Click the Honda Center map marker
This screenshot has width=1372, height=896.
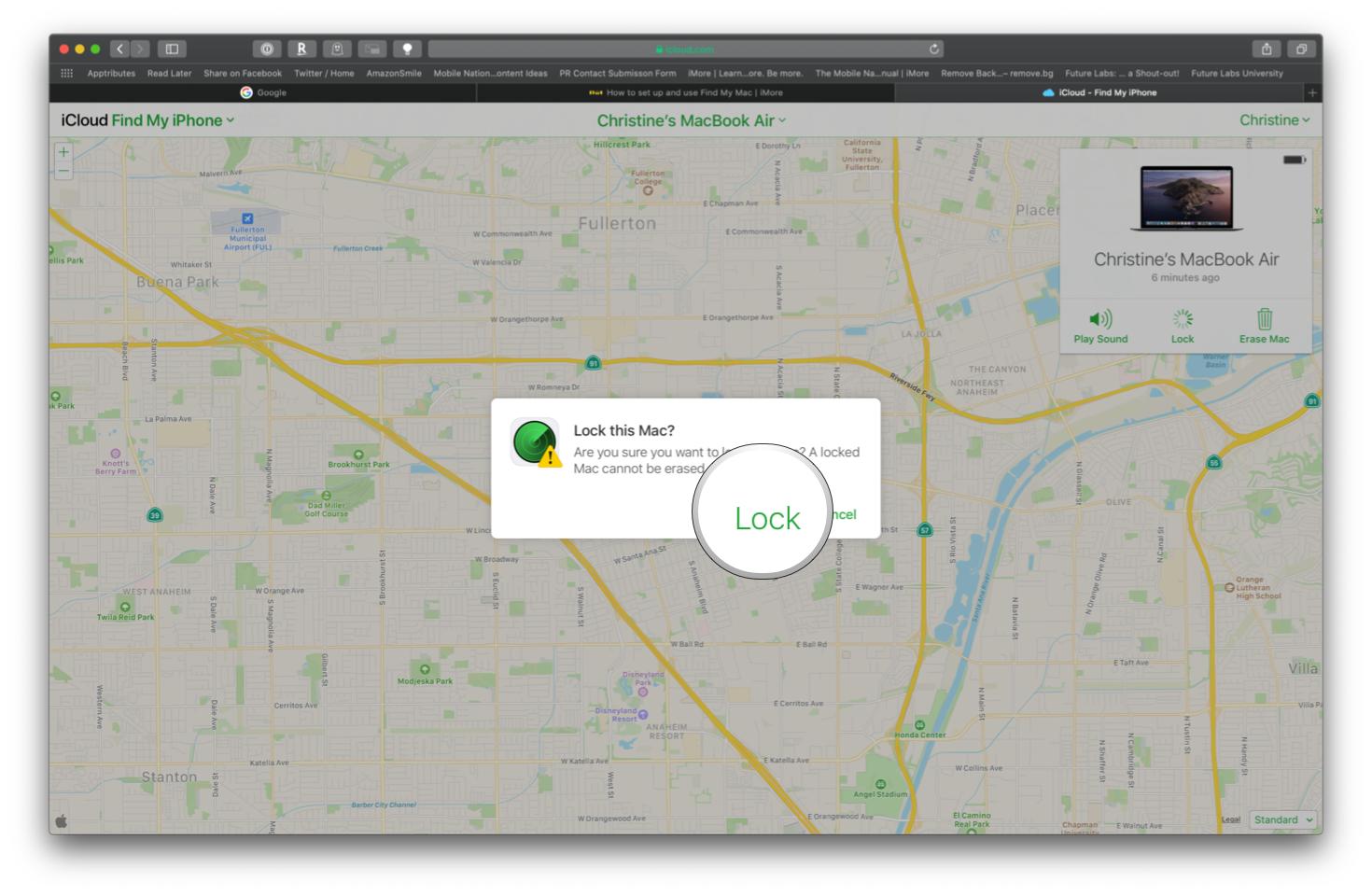tap(919, 725)
